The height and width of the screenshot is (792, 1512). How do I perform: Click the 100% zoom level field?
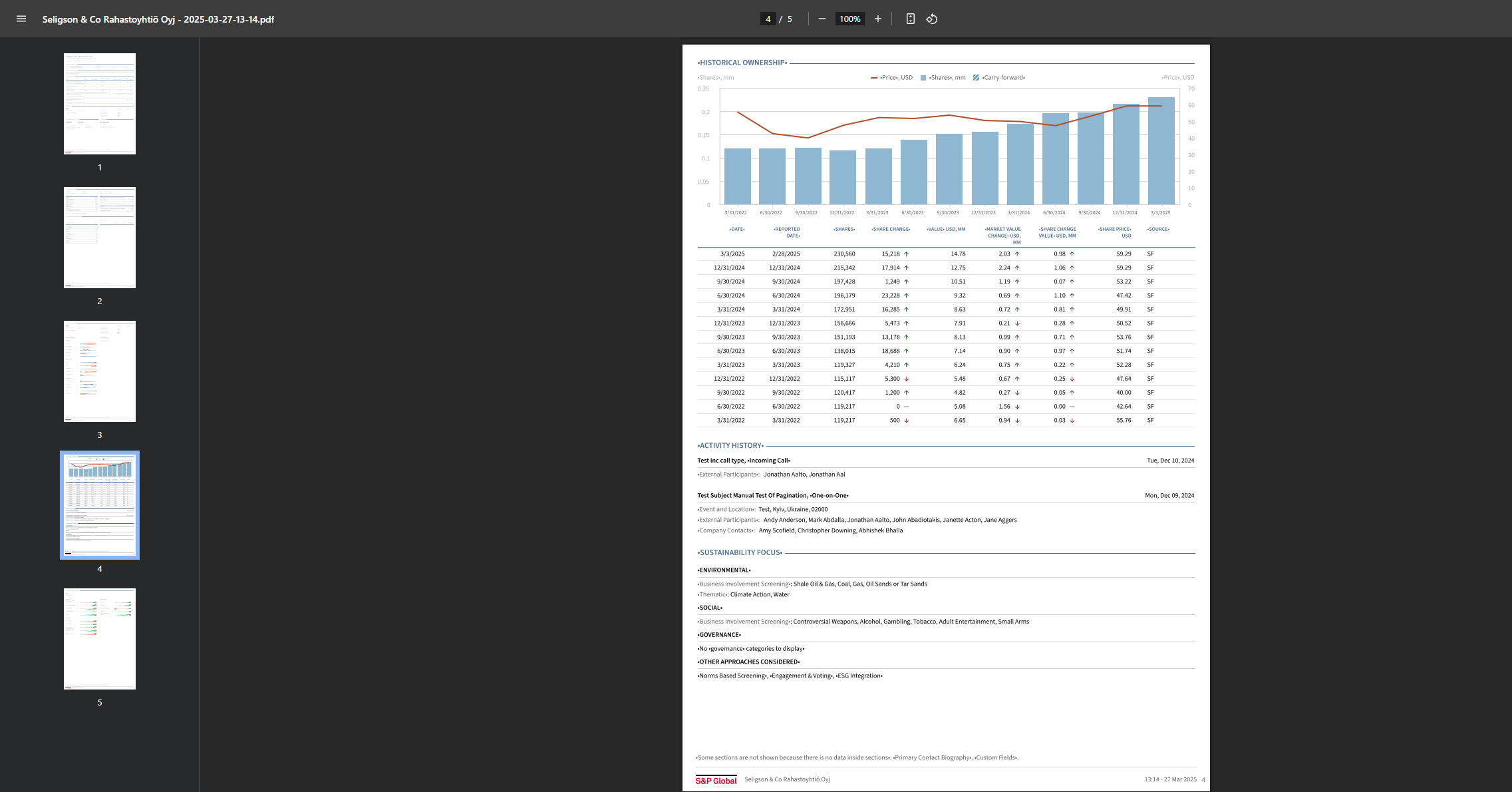click(x=849, y=19)
